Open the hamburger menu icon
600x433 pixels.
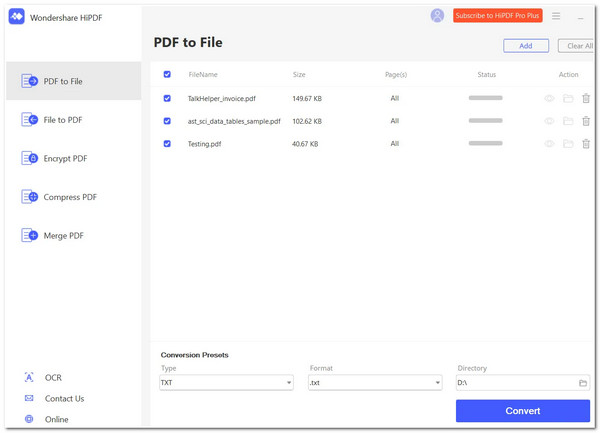coord(556,16)
